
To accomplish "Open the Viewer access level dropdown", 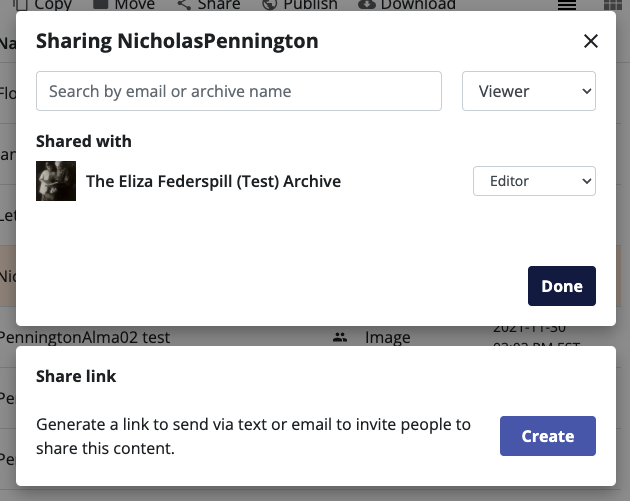I will 528,91.
